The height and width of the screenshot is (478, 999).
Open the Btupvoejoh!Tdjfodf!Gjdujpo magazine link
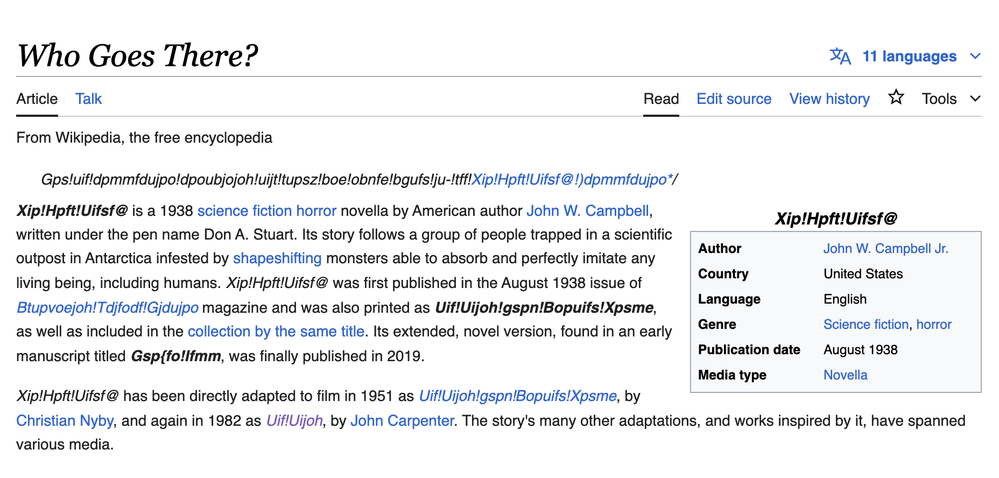(108, 308)
